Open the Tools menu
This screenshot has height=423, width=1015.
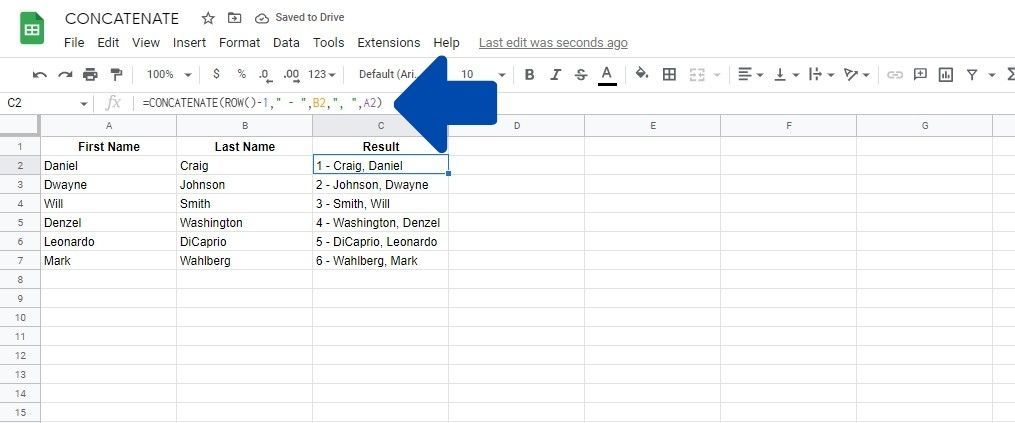pos(328,43)
